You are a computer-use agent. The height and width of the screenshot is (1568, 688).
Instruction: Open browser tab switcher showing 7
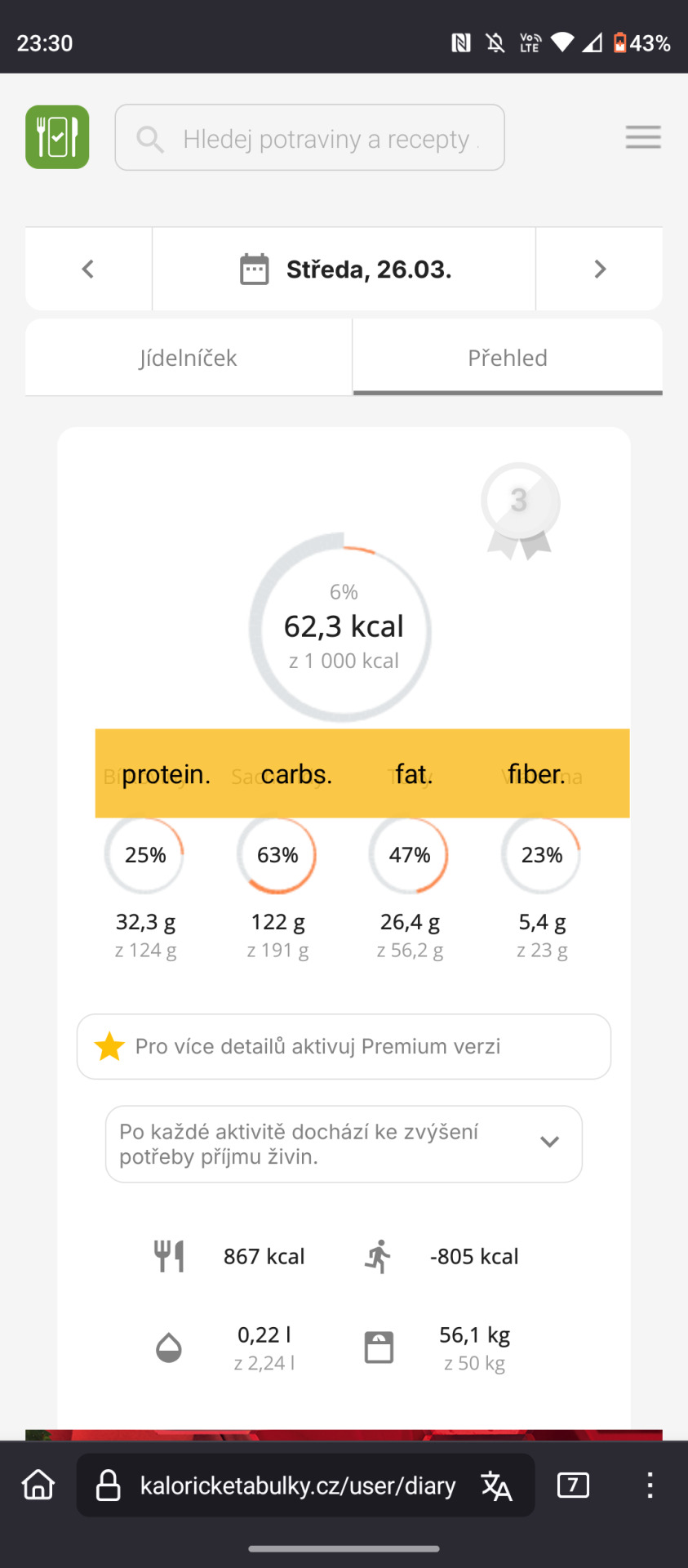pos(573,1485)
